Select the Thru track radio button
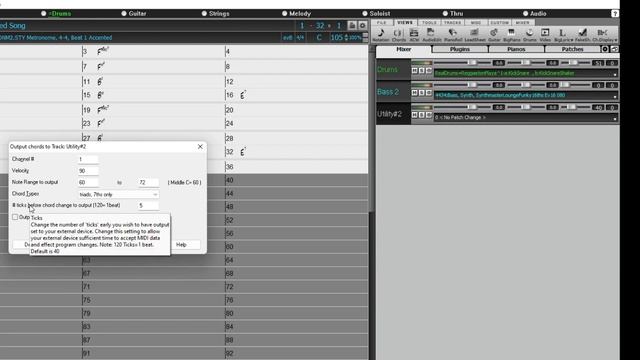Image resolution: width=640 pixels, height=360 pixels. [445, 13]
